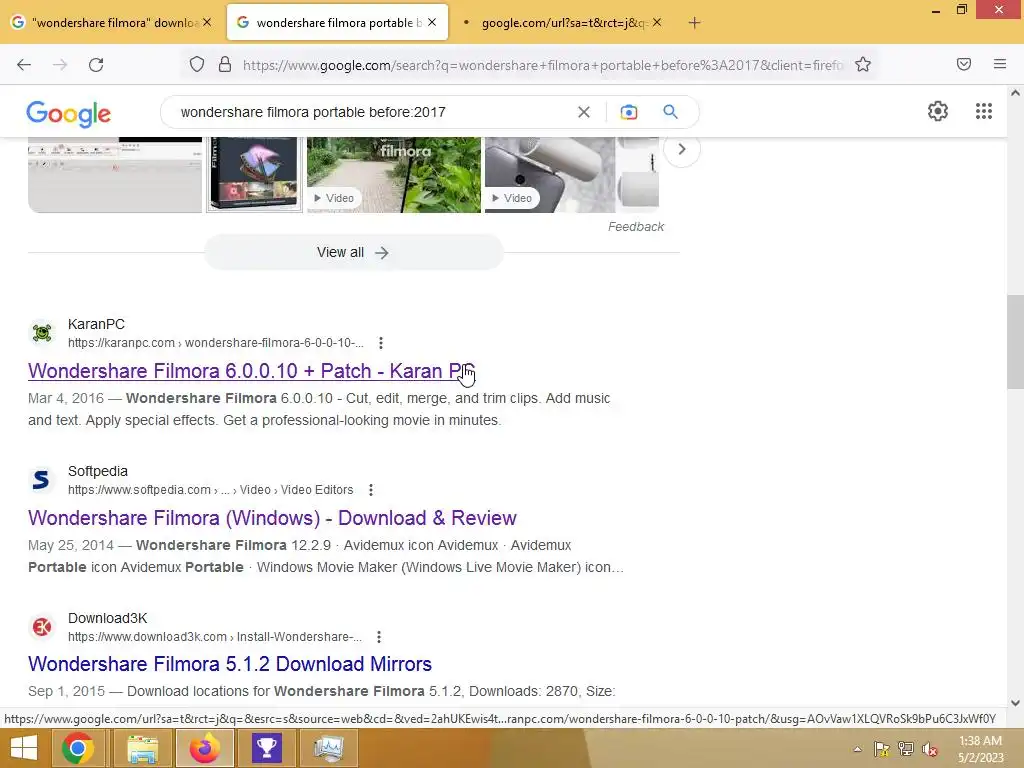Search by image with camera icon

tap(628, 112)
